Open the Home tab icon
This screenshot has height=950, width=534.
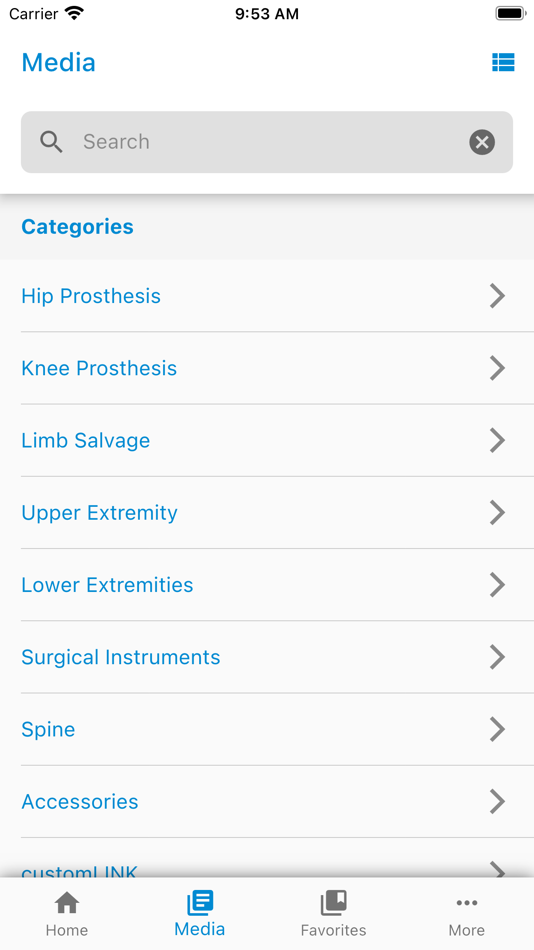click(67, 903)
